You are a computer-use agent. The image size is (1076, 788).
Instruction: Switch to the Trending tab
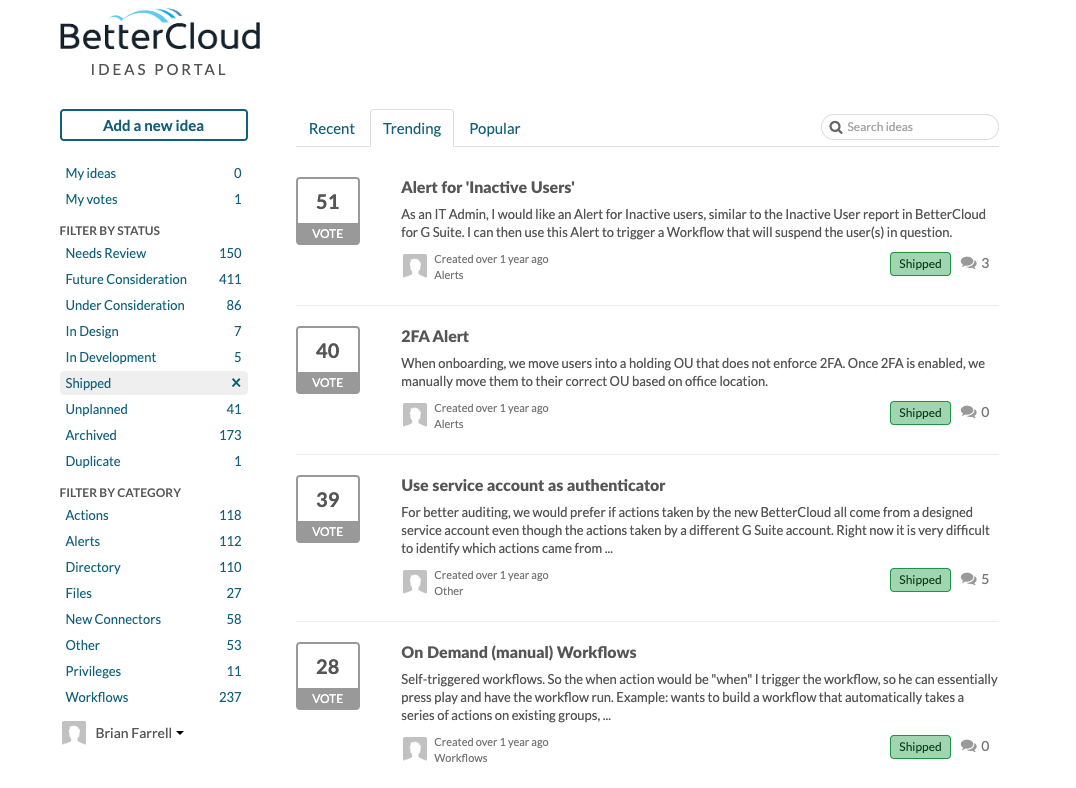pos(412,128)
